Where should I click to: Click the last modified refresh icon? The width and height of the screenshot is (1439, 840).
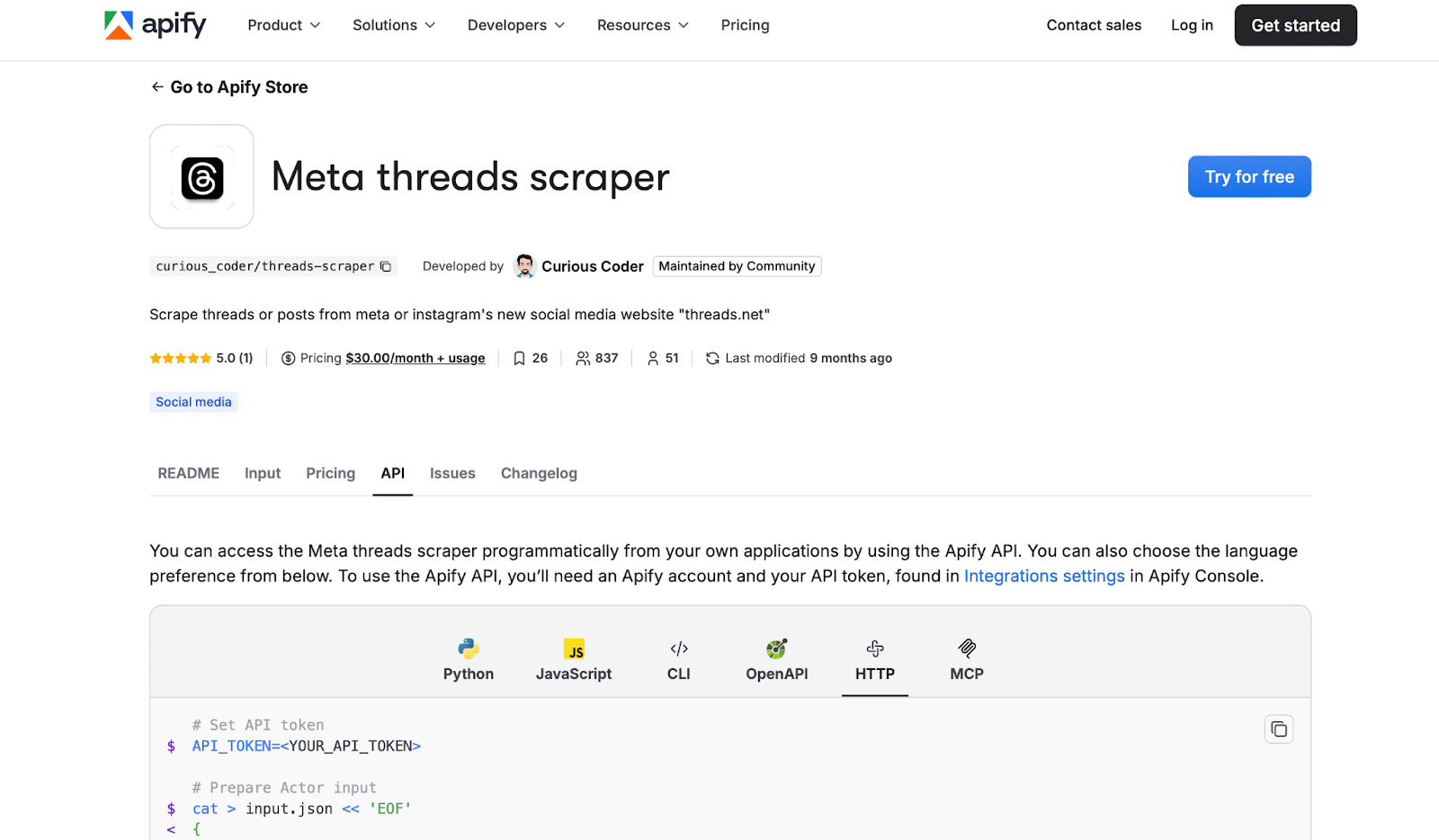(712, 358)
